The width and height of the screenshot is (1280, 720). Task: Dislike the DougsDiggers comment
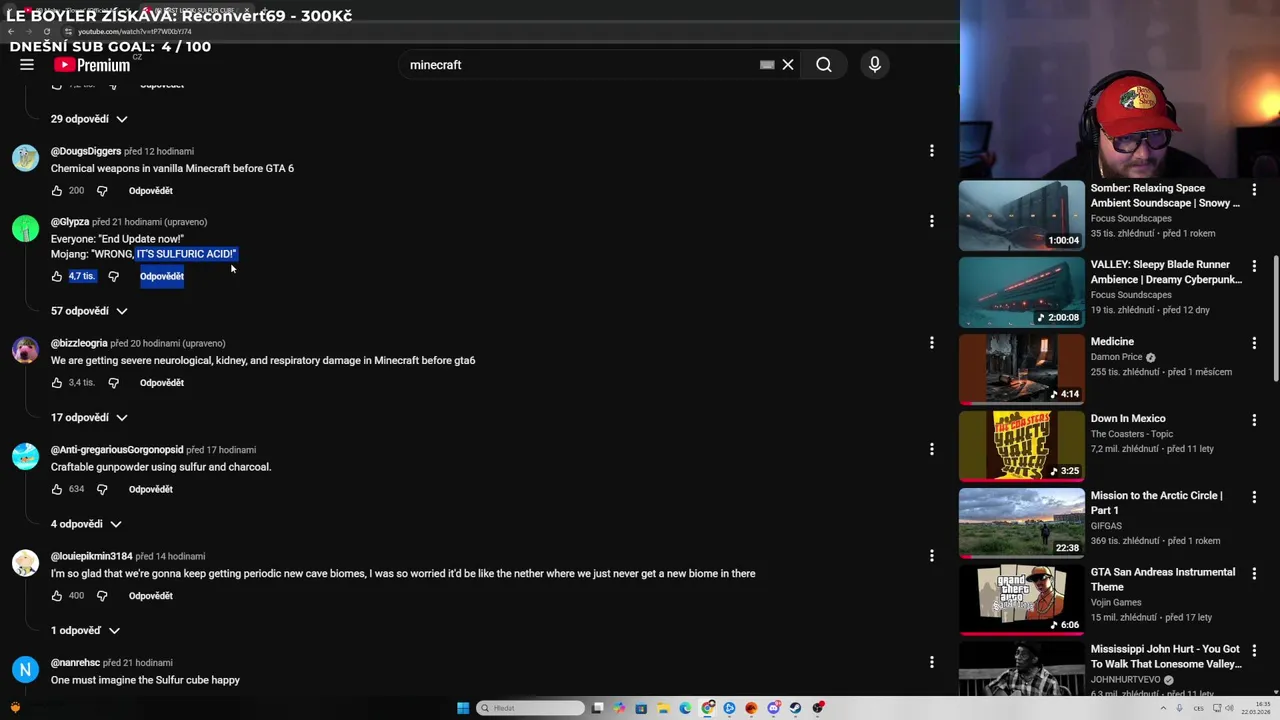[x=102, y=191]
